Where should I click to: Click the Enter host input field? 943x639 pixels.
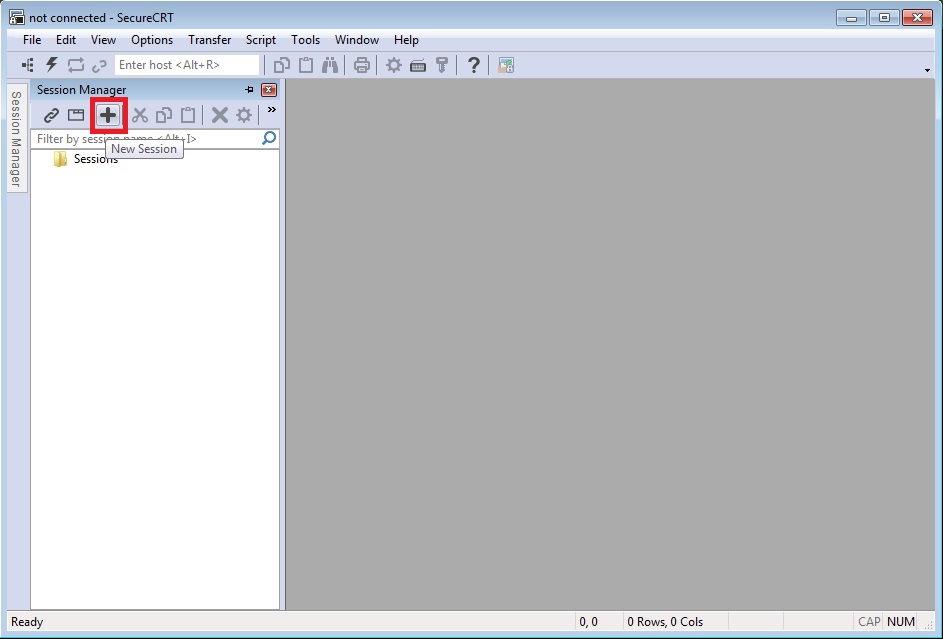[187, 65]
